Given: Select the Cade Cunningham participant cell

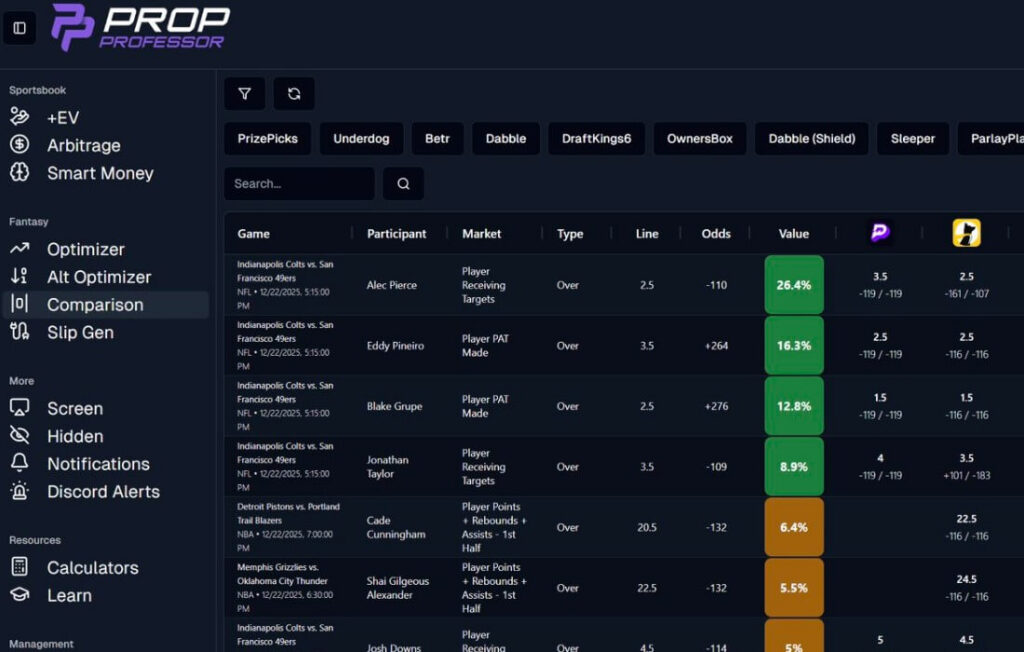Looking at the screenshot, I should [396, 527].
